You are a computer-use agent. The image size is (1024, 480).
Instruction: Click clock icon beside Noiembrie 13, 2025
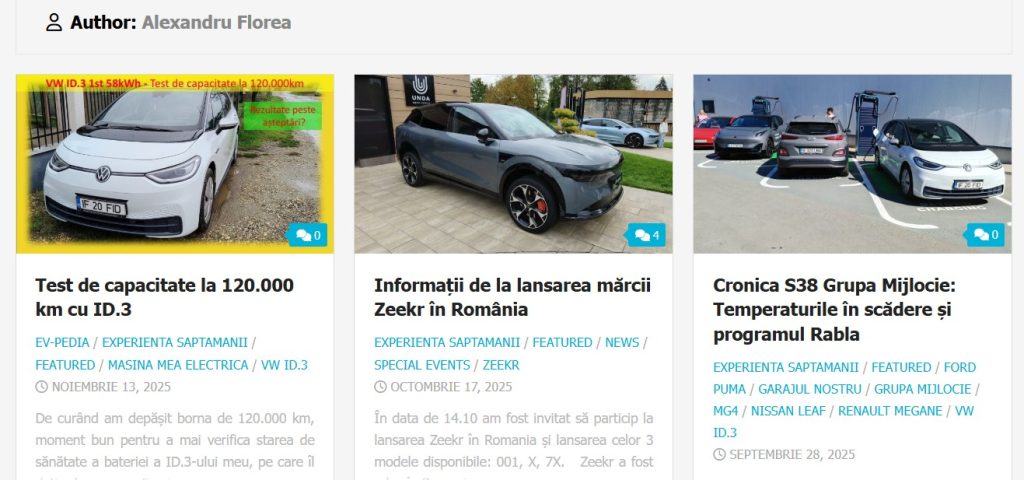(41, 387)
